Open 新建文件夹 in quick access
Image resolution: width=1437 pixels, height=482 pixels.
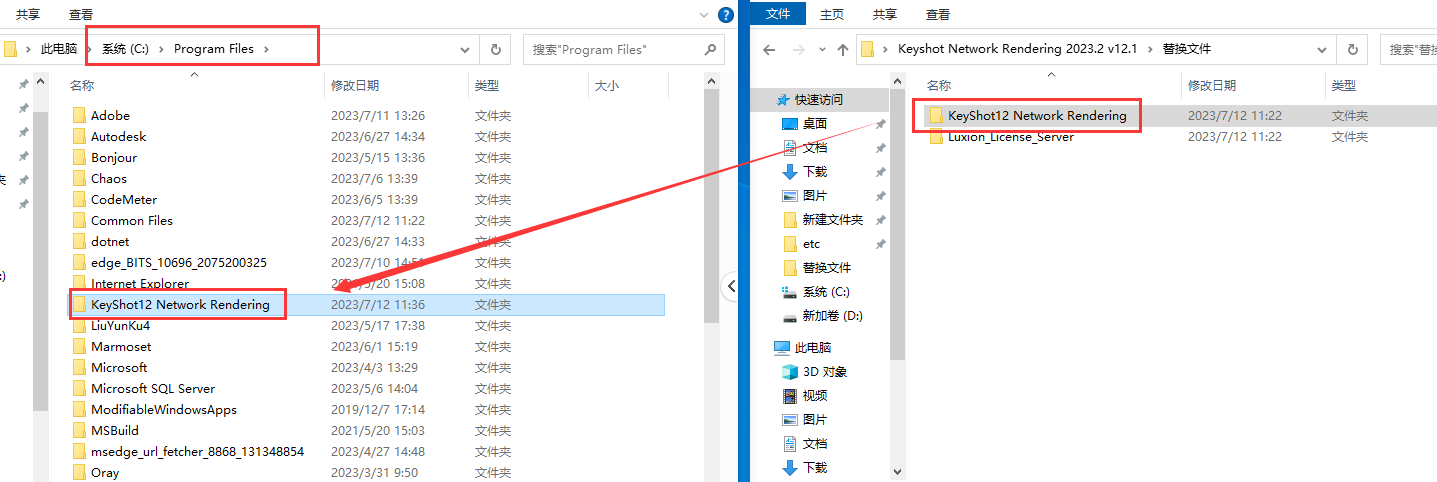833,220
